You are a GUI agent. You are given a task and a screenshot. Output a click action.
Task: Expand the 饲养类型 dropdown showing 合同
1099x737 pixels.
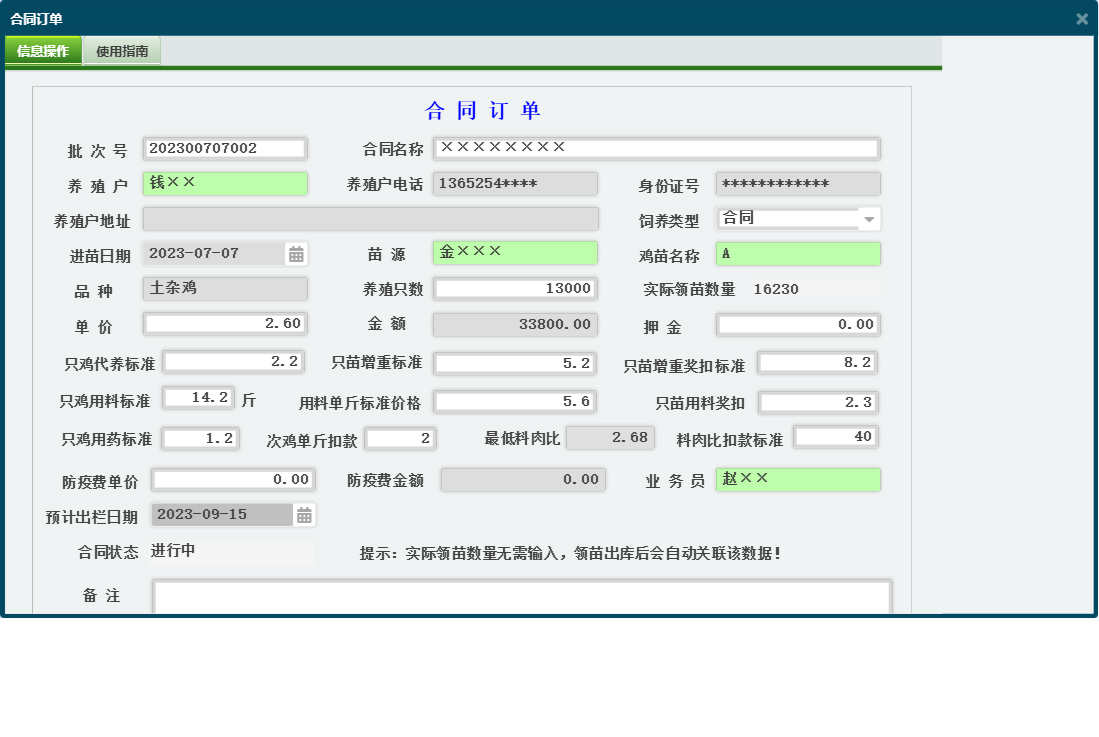[869, 218]
